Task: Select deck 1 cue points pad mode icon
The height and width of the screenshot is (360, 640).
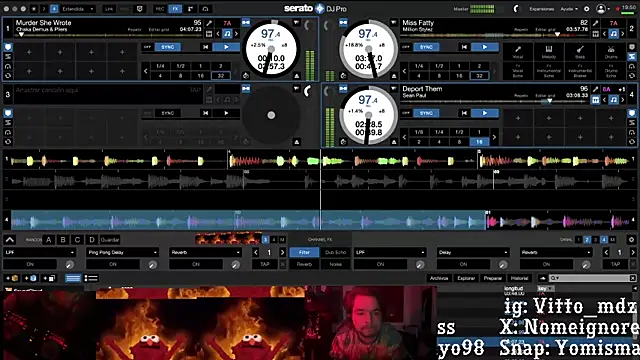Action: (8, 47)
